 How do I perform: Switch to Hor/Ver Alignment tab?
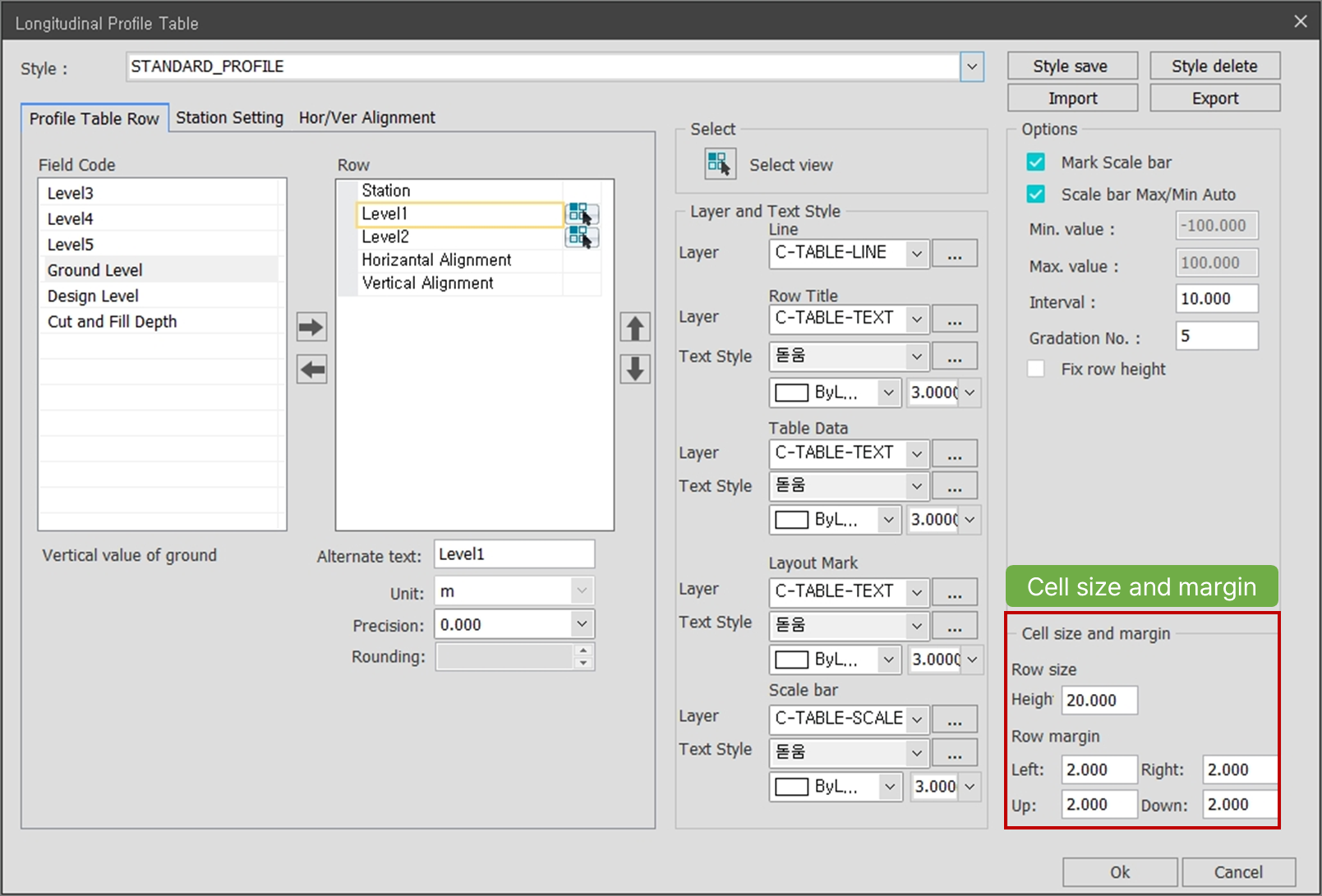pos(366,117)
